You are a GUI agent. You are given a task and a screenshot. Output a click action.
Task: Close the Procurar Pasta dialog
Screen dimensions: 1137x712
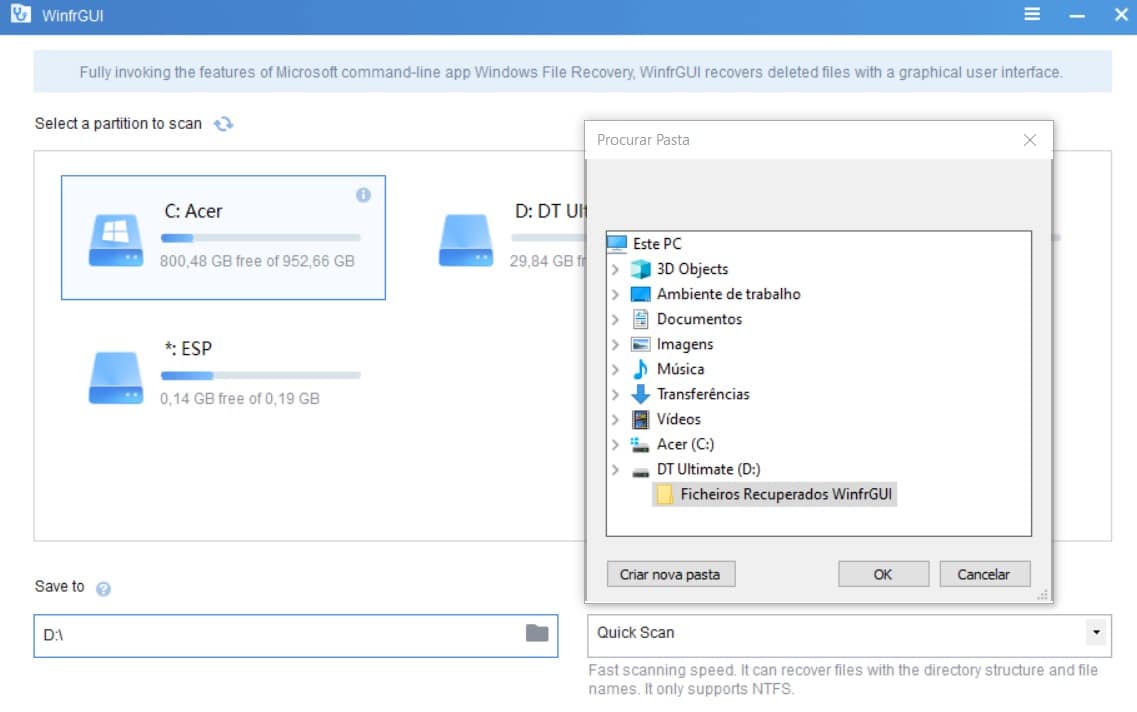[x=1030, y=140]
